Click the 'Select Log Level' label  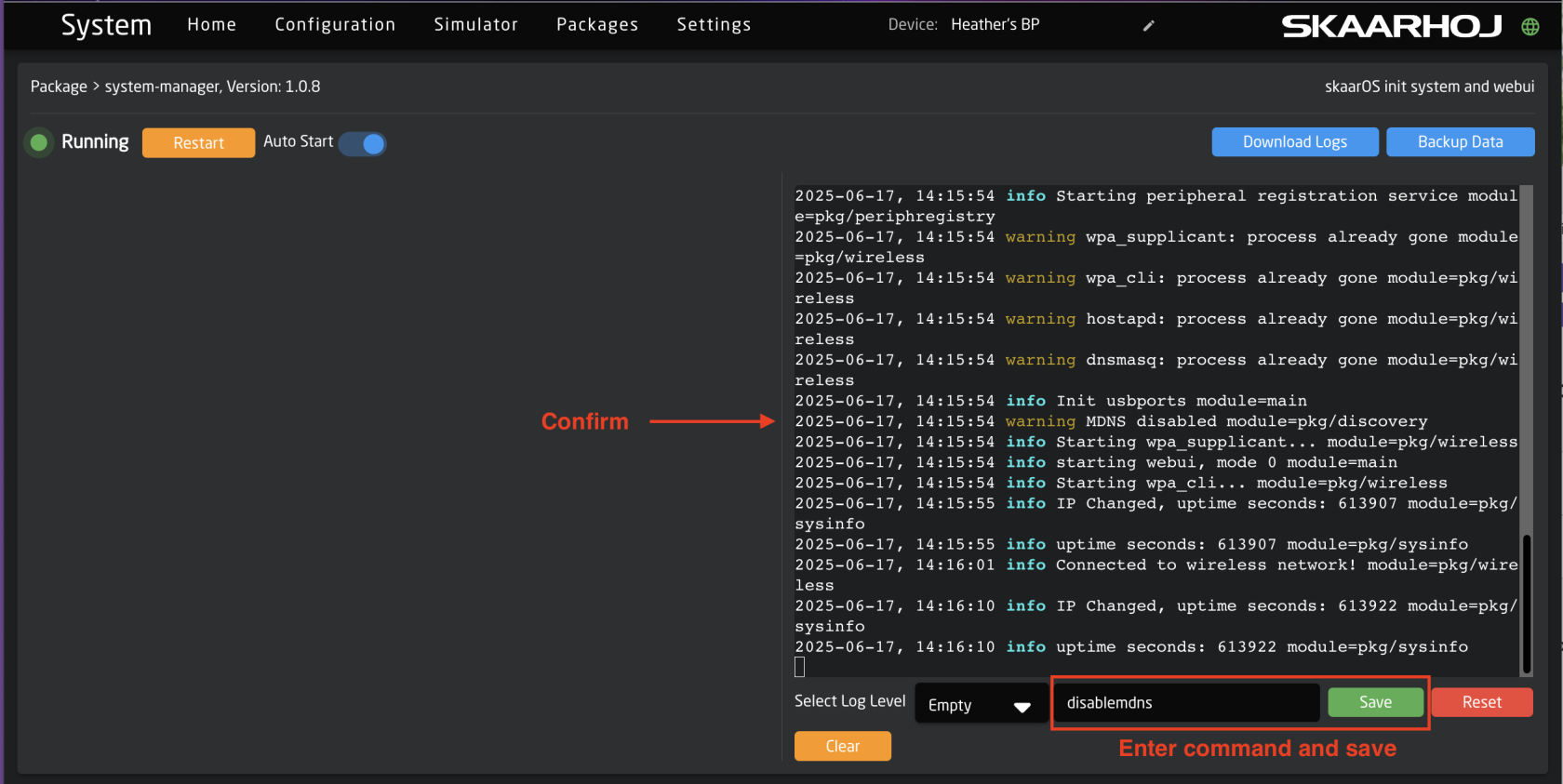849,701
